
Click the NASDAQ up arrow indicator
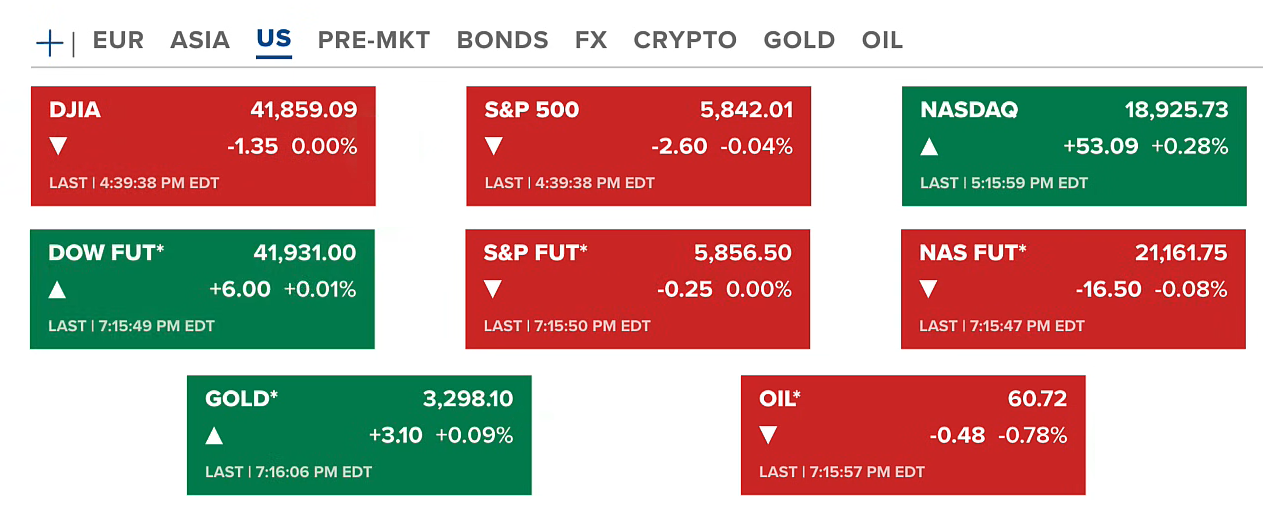pyautogui.click(x=929, y=147)
